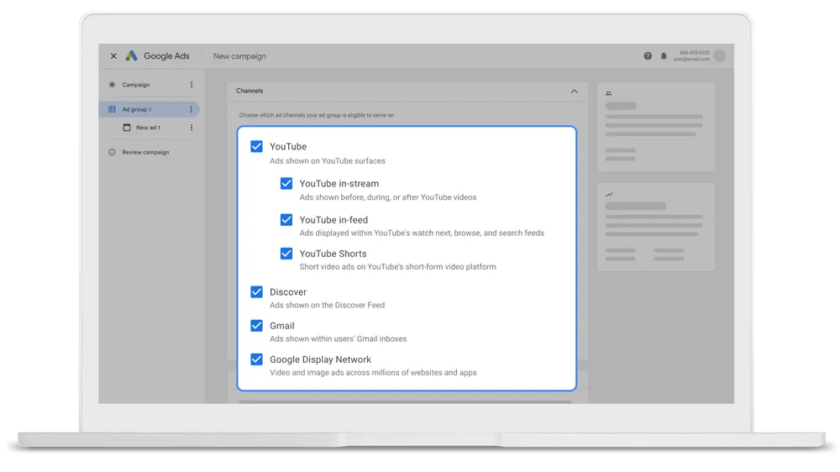Screen dimensions: 840x472
Task: Uncheck the YouTube channel checkbox
Action: click(x=257, y=147)
